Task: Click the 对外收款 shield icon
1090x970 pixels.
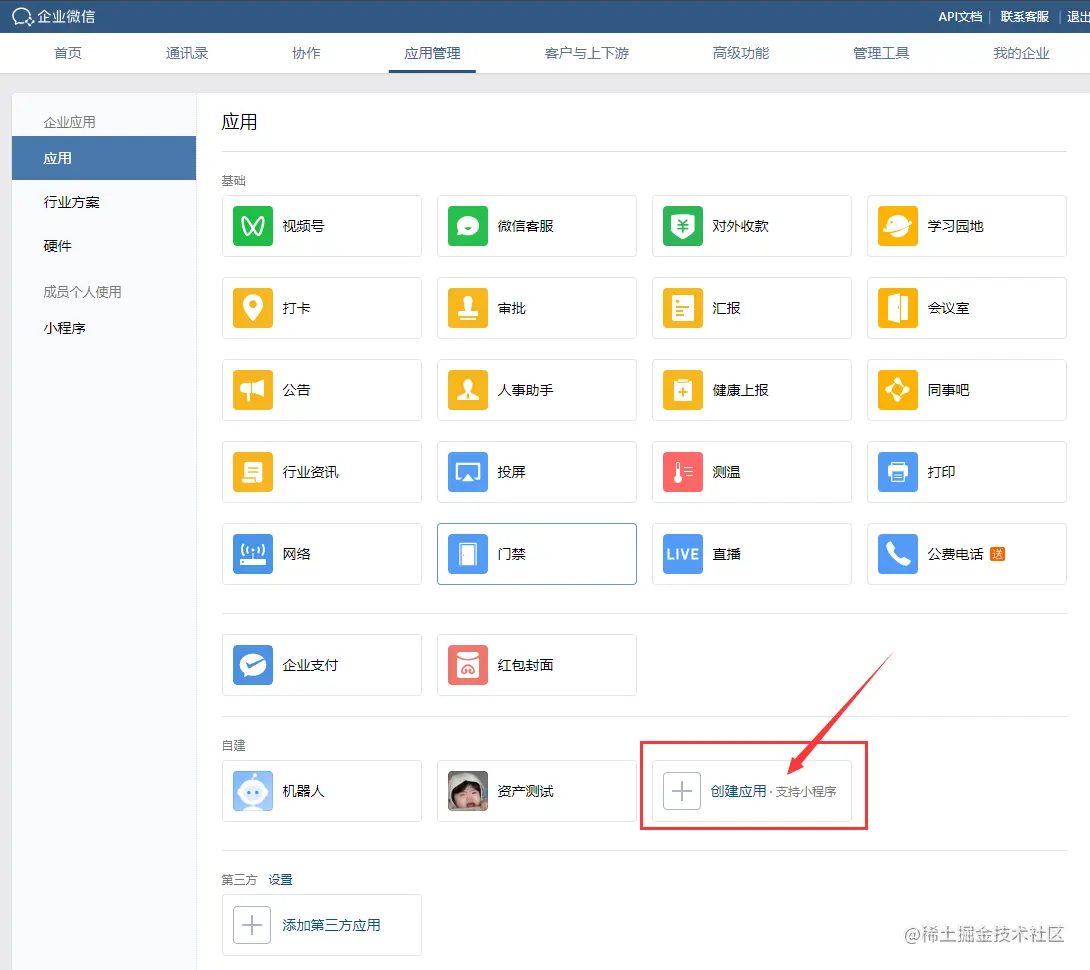Action: point(683,226)
